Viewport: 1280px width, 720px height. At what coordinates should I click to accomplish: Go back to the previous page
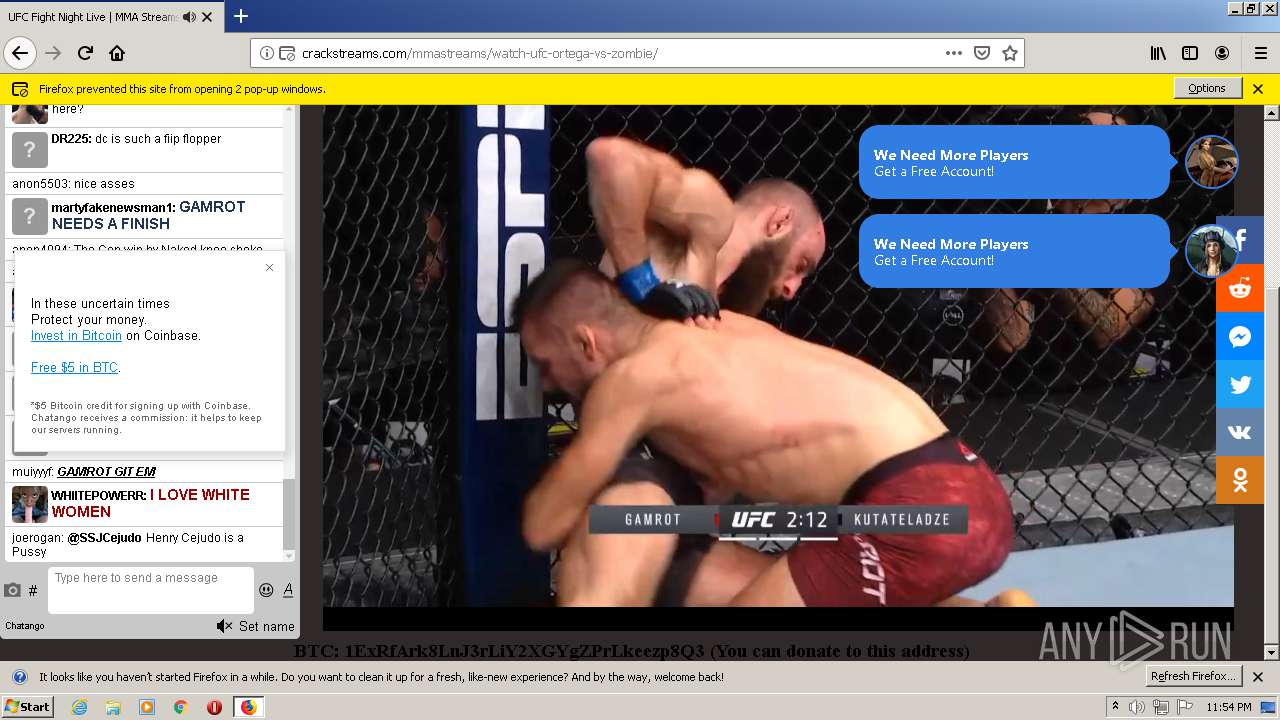20,53
